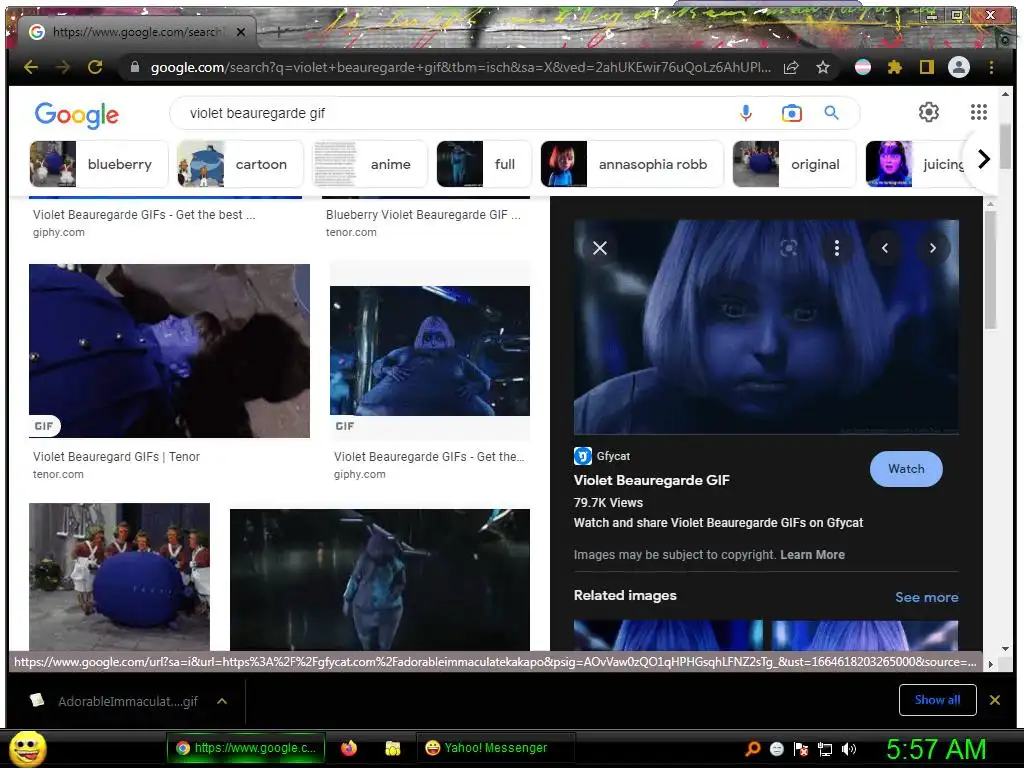Click the tray volume speaker icon
Image resolution: width=1024 pixels, height=768 pixels.
click(x=848, y=749)
